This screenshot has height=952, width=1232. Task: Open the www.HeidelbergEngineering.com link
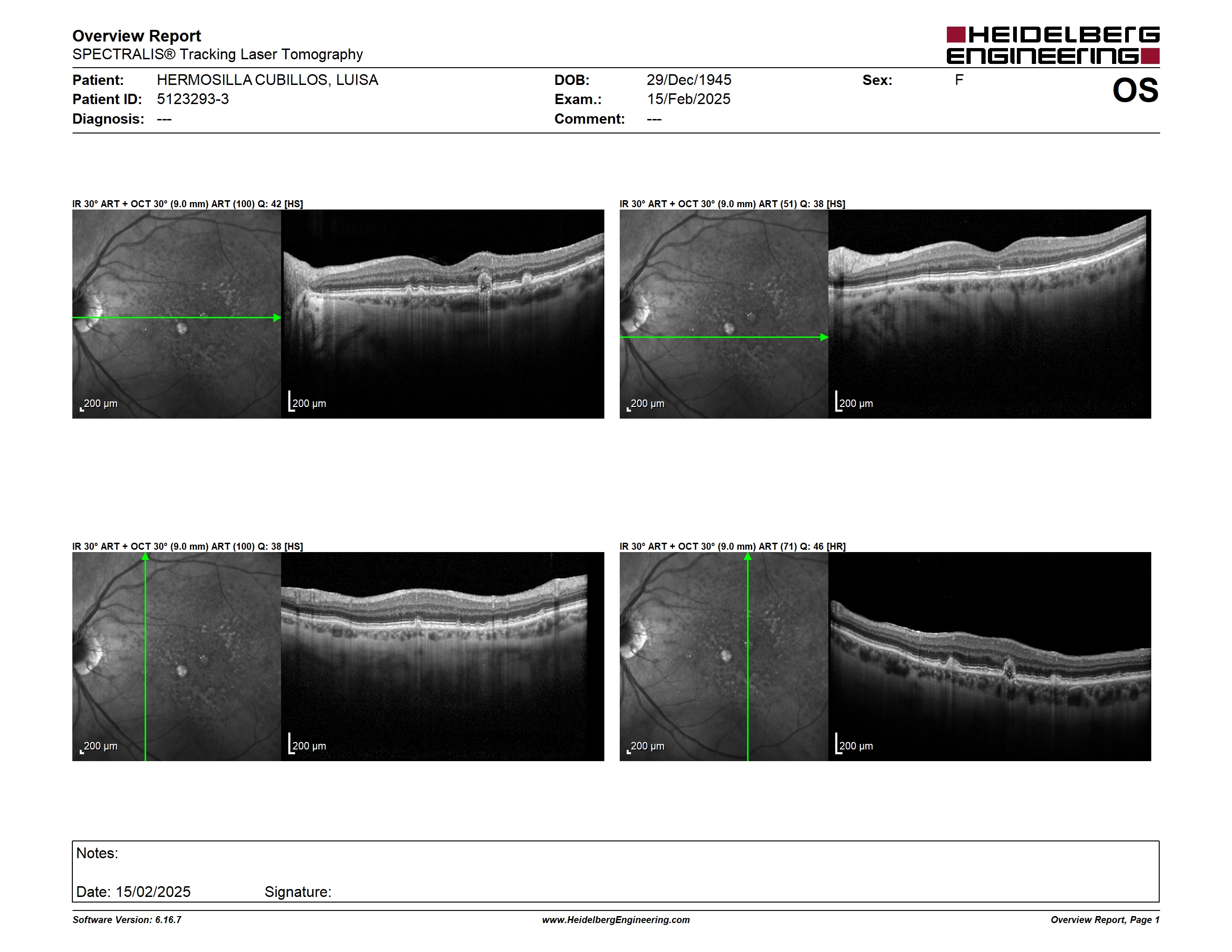click(616, 920)
